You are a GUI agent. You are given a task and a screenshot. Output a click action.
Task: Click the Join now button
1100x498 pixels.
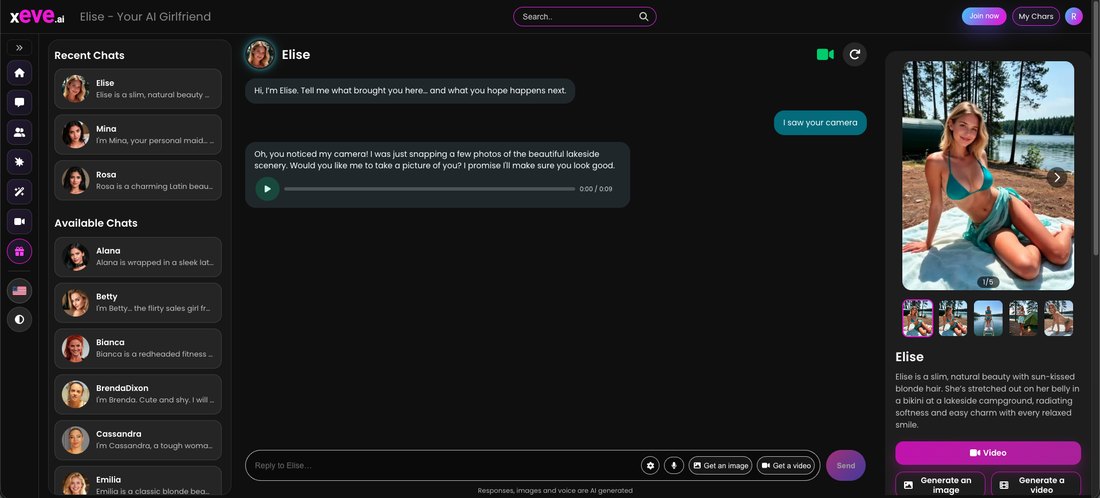tap(984, 16)
